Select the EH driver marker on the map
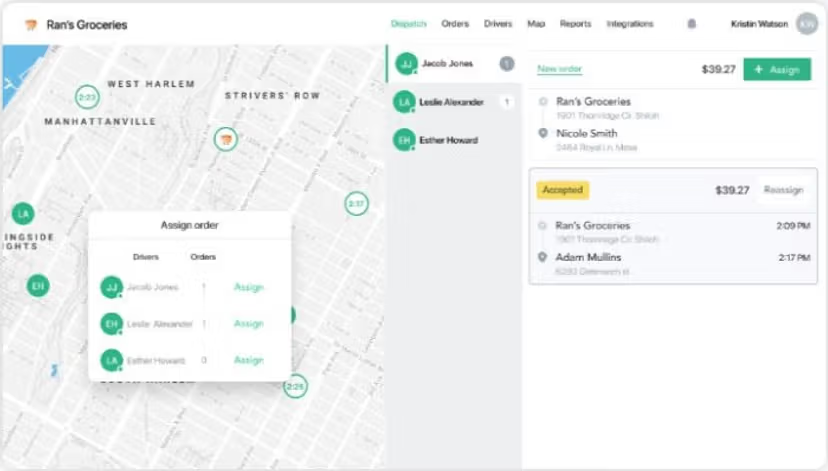Viewport: 828px width, 471px height. pos(38,286)
